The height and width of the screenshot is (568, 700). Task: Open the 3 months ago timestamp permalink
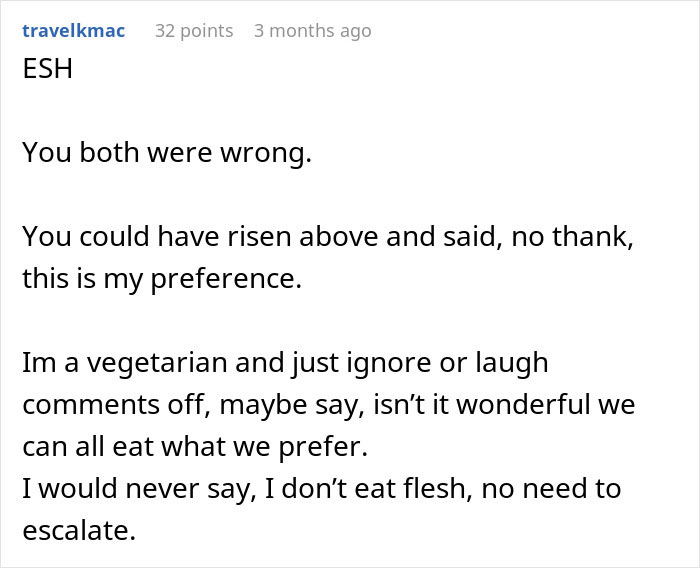click(x=312, y=30)
